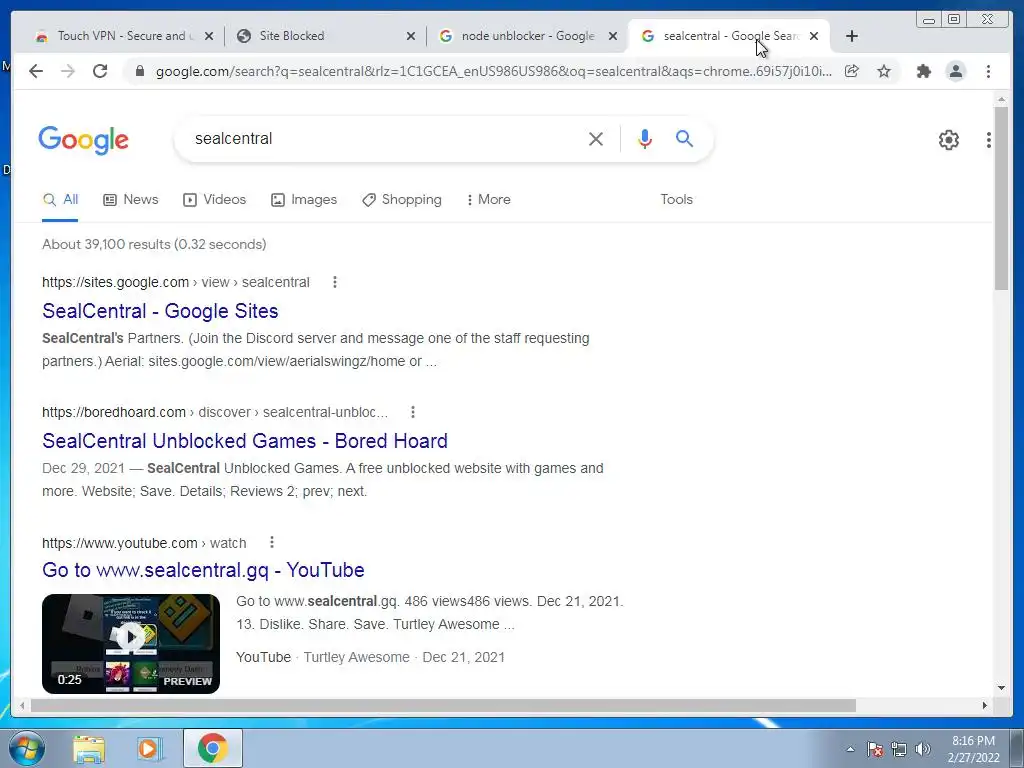Open the Chrome three-dot menu
Image resolution: width=1024 pixels, height=768 pixels.
pos(988,71)
